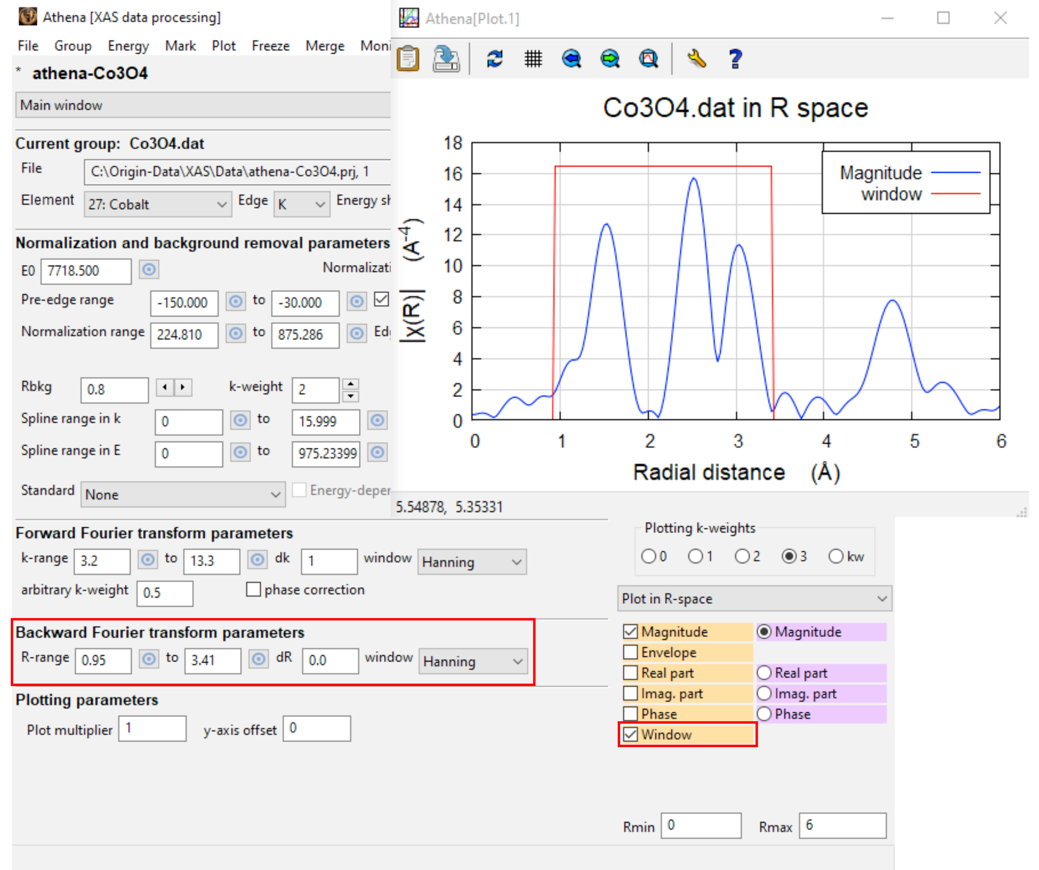The image size is (1039, 870).
Task: Click the pluck button next to E0
Action: pyautogui.click(x=149, y=270)
